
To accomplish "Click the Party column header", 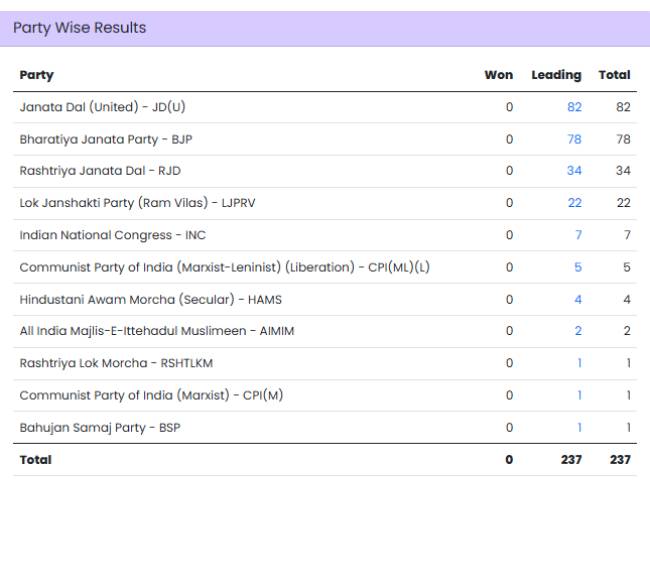I will (x=37, y=75).
